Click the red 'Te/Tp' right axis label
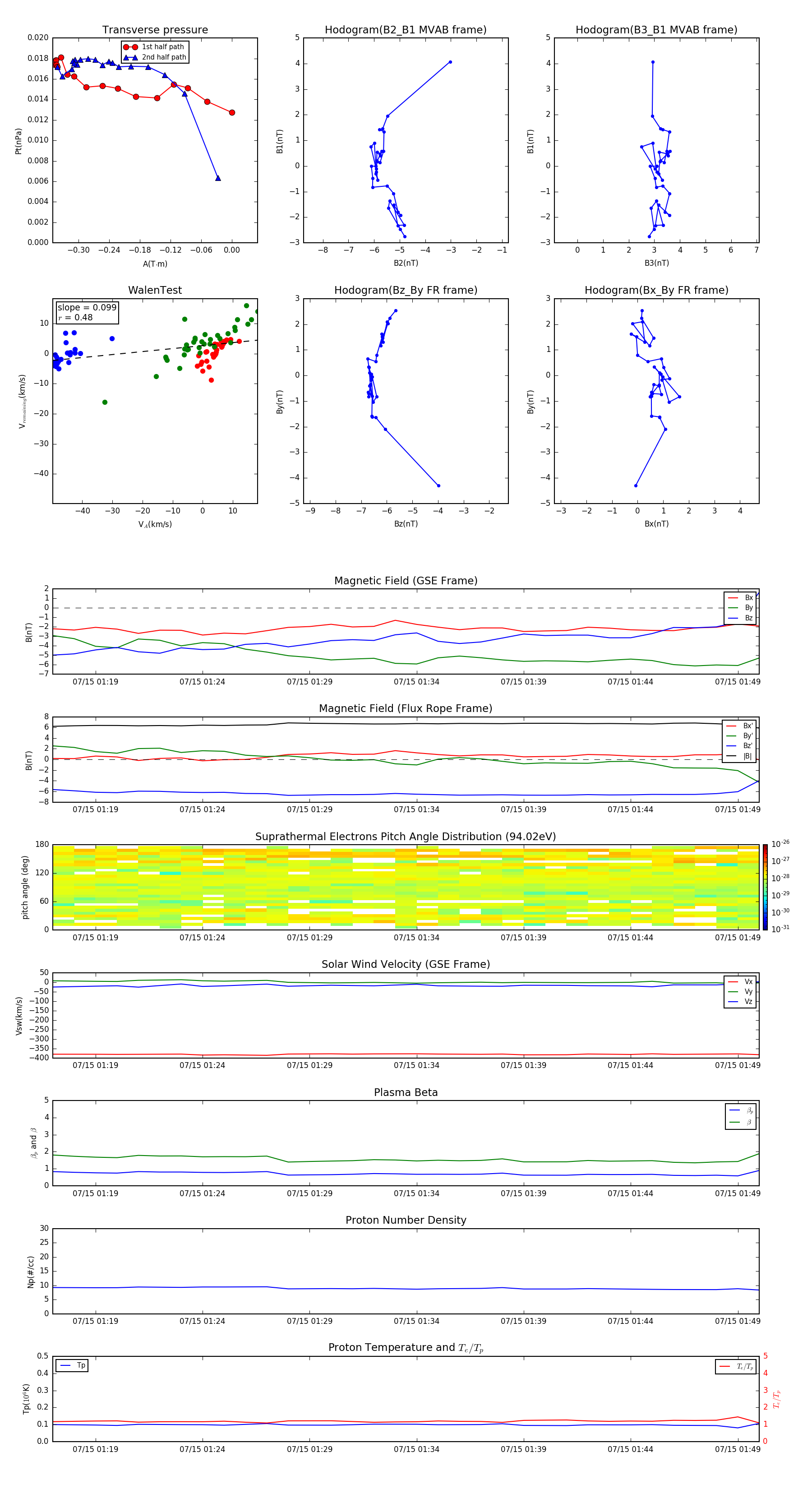The image size is (812, 1489). (x=776, y=1399)
